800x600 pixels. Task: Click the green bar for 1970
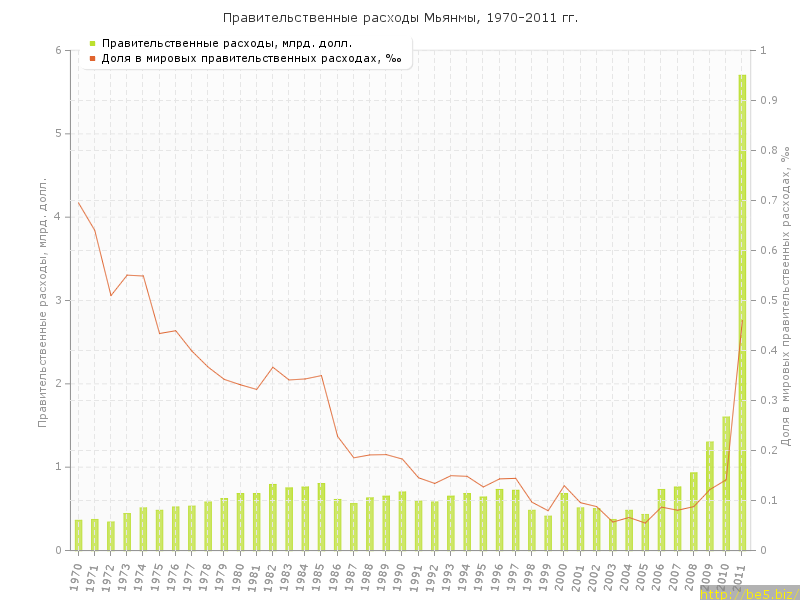(79, 535)
